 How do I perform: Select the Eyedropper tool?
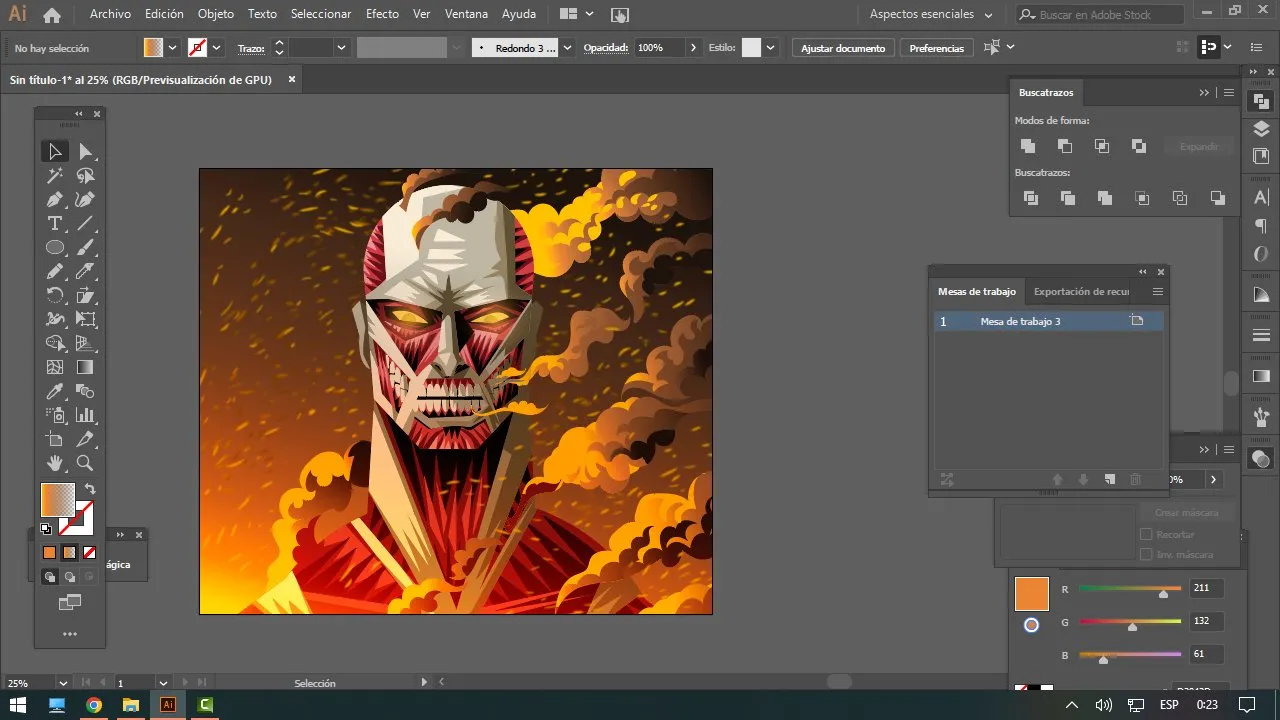pyautogui.click(x=55, y=392)
